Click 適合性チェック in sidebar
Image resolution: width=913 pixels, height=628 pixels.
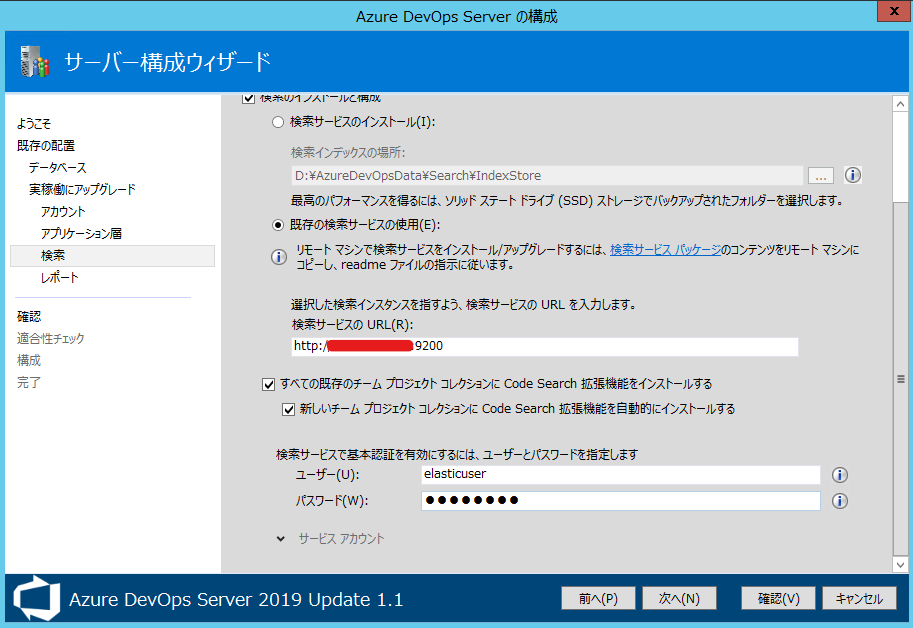pos(51,339)
